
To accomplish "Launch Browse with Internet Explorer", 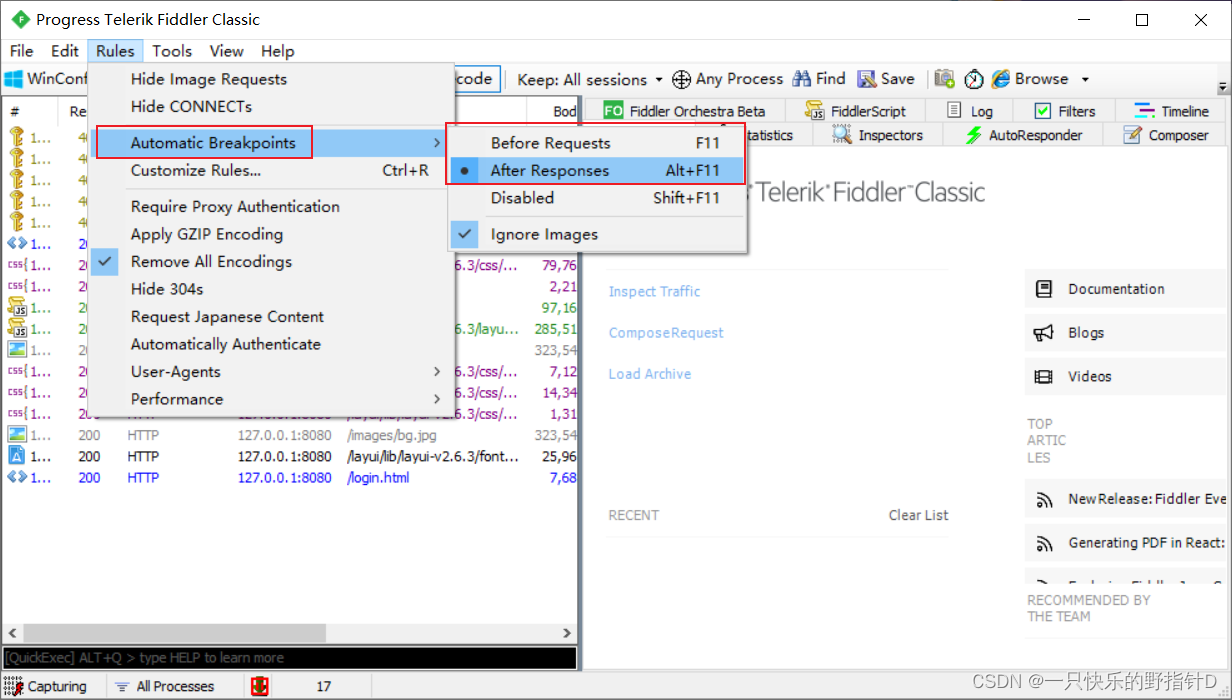I will pyautogui.click(x=1032, y=79).
